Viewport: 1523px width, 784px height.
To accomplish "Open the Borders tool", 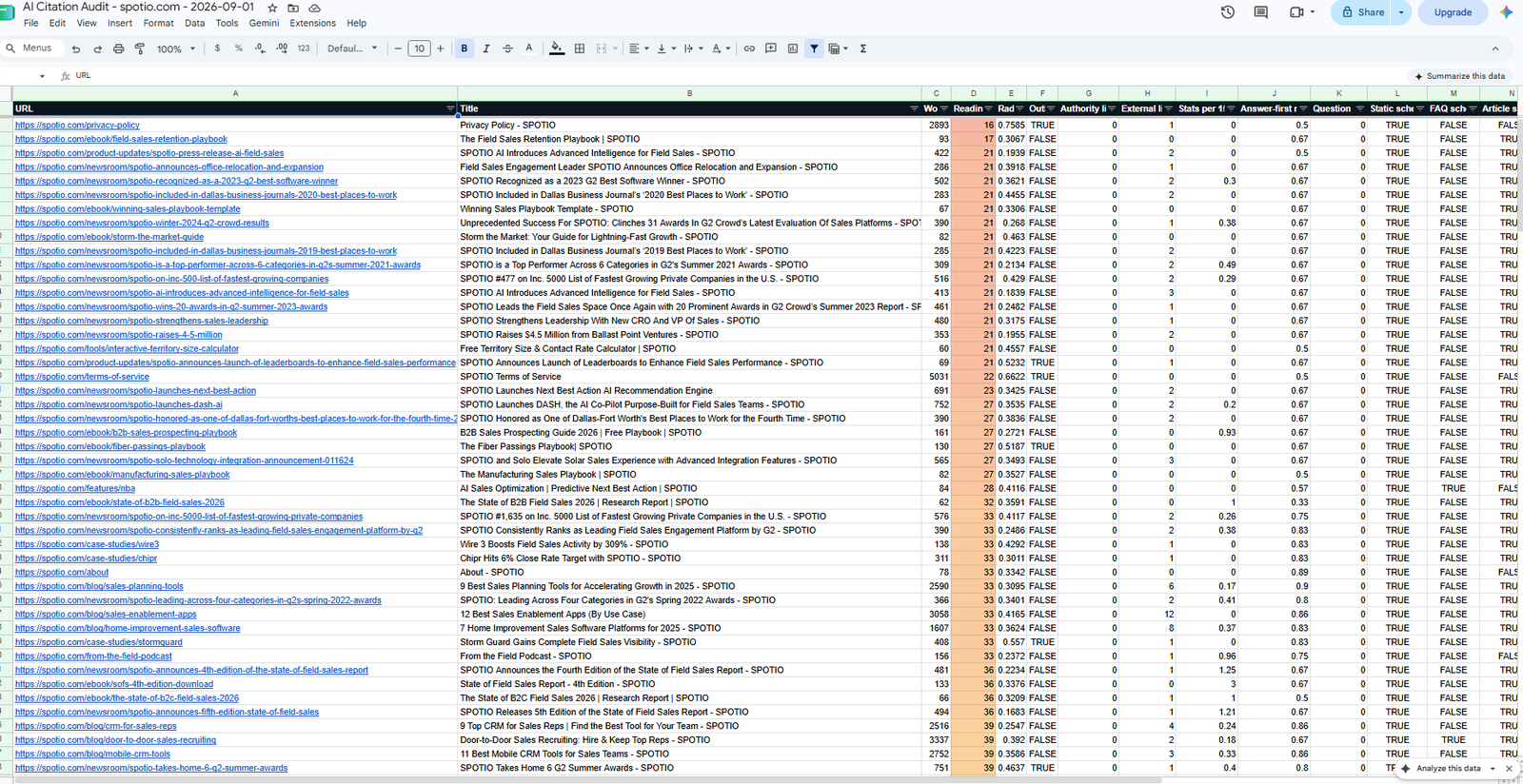I will [580, 49].
